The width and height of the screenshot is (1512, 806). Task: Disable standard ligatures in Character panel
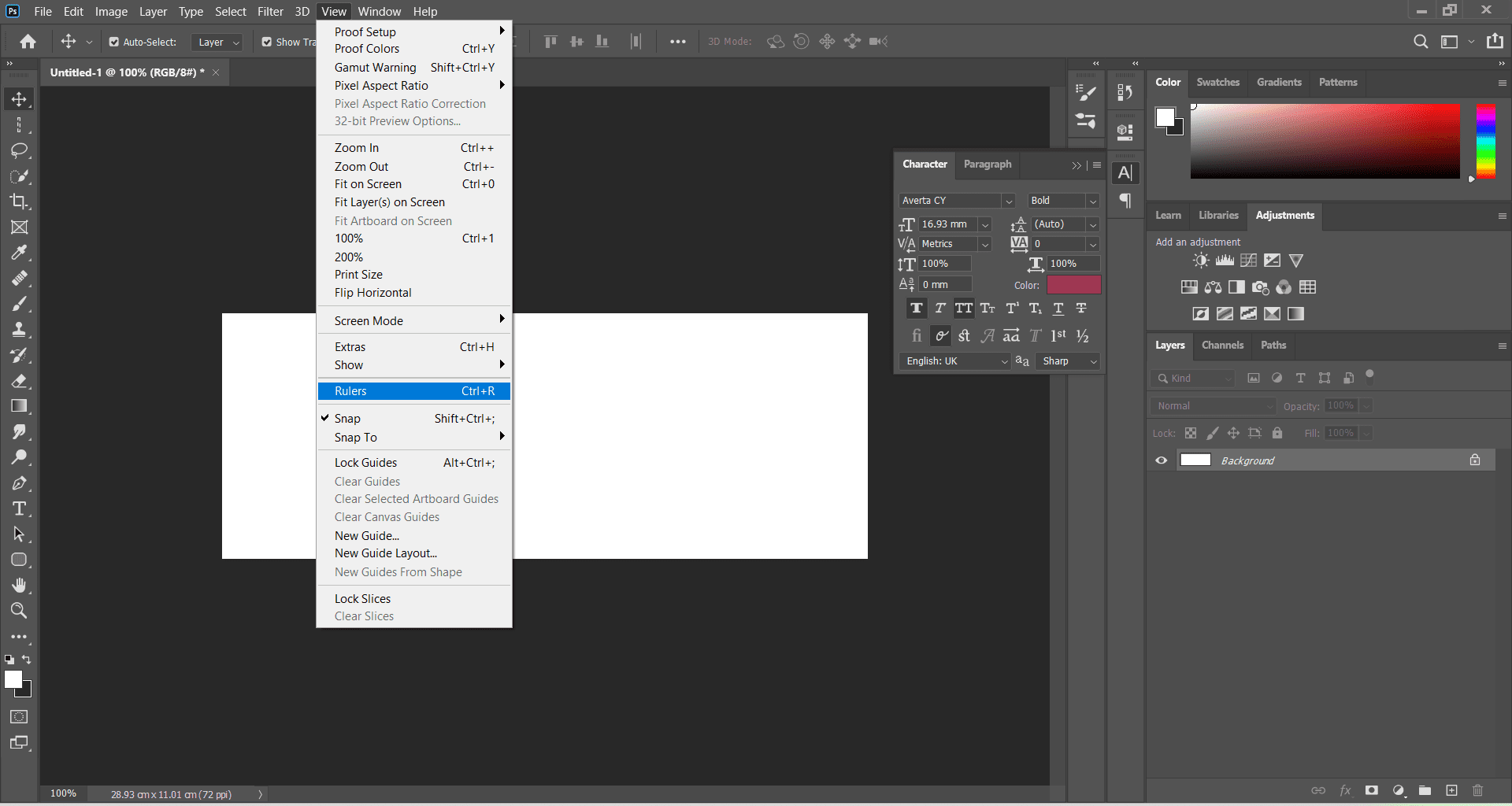tap(917, 335)
